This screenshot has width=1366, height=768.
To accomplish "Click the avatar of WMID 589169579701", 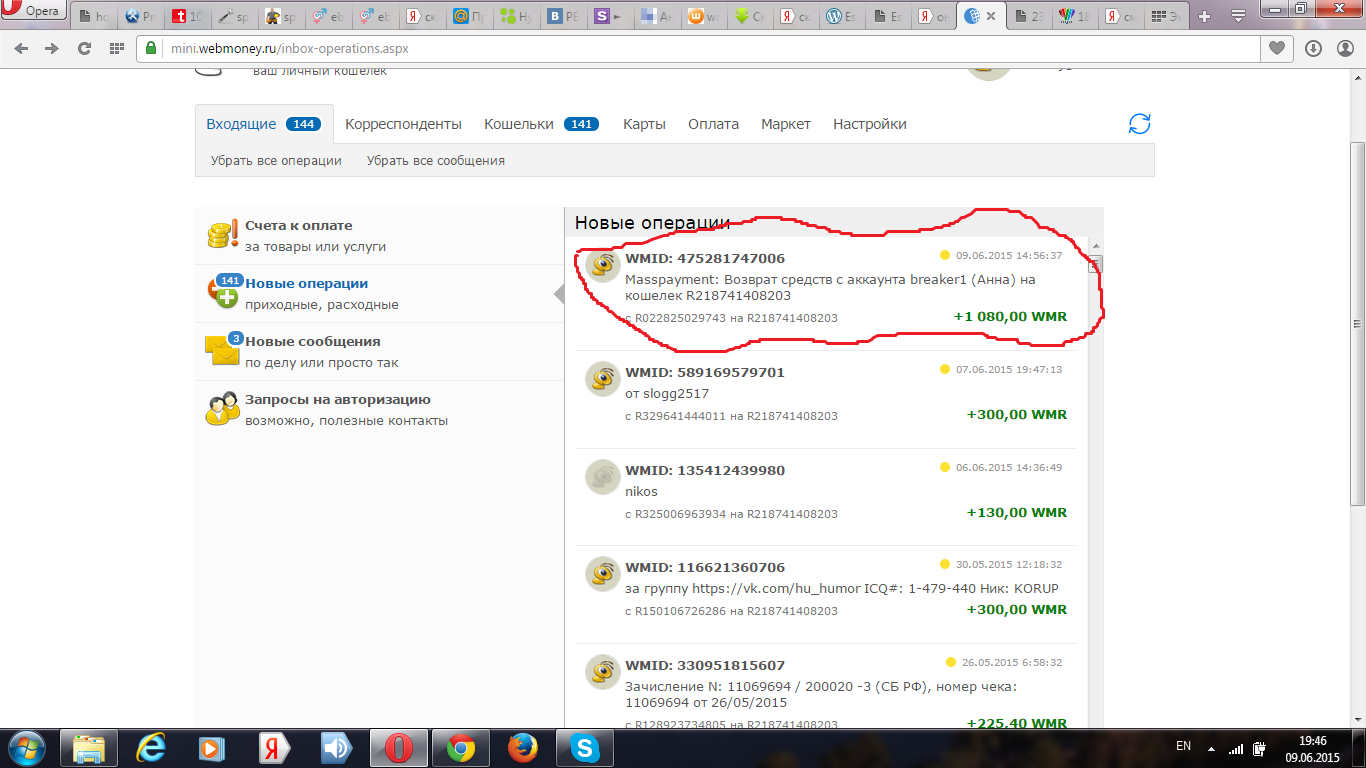I will (x=603, y=379).
